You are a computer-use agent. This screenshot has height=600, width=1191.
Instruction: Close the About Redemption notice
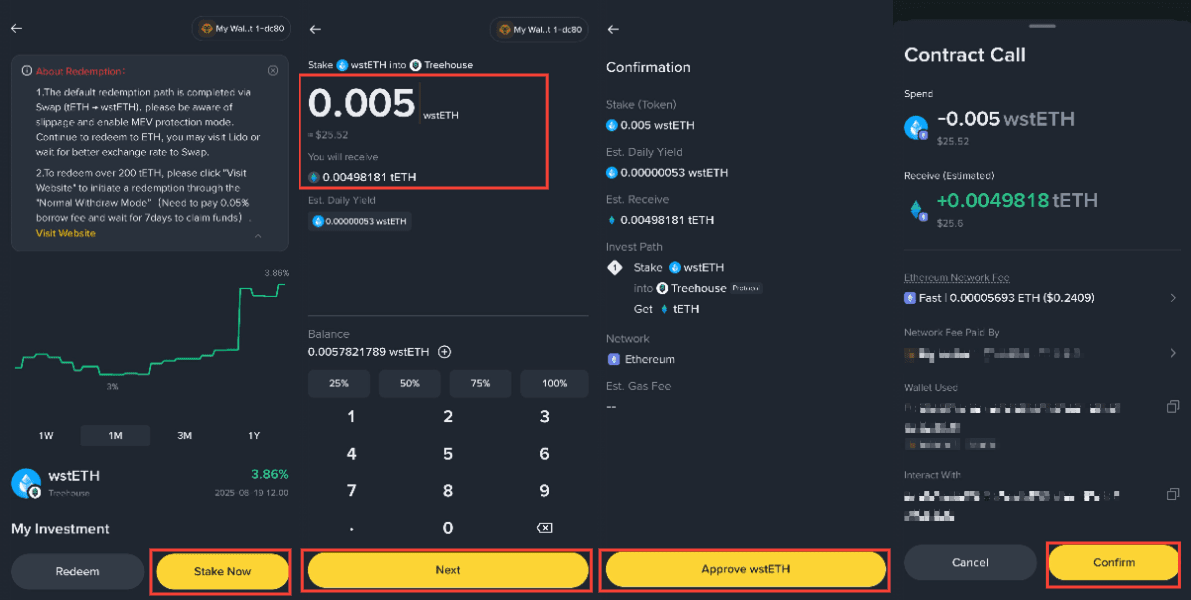coord(273,71)
